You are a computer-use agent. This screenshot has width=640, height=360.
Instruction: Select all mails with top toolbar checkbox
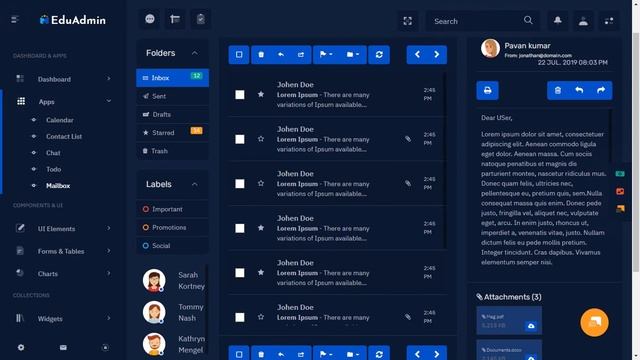click(239, 55)
